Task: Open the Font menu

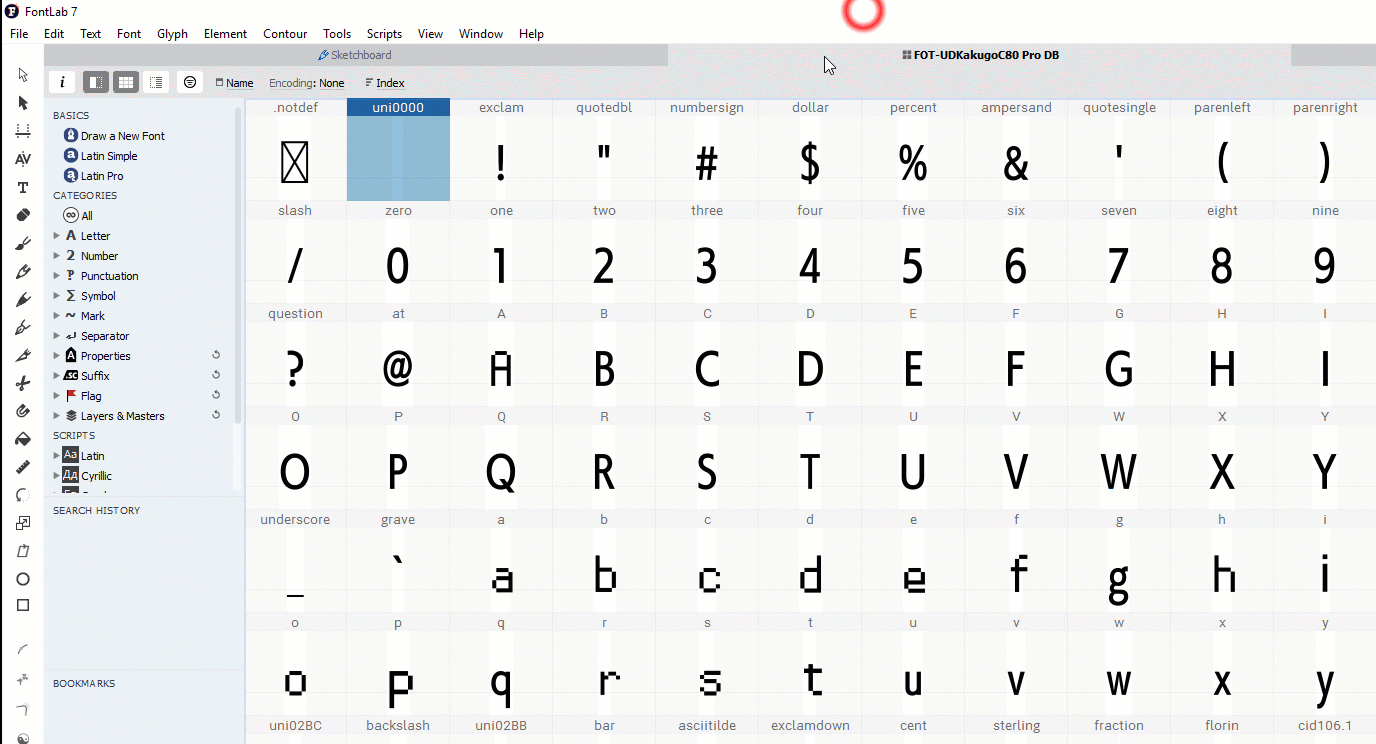Action: pos(129,34)
